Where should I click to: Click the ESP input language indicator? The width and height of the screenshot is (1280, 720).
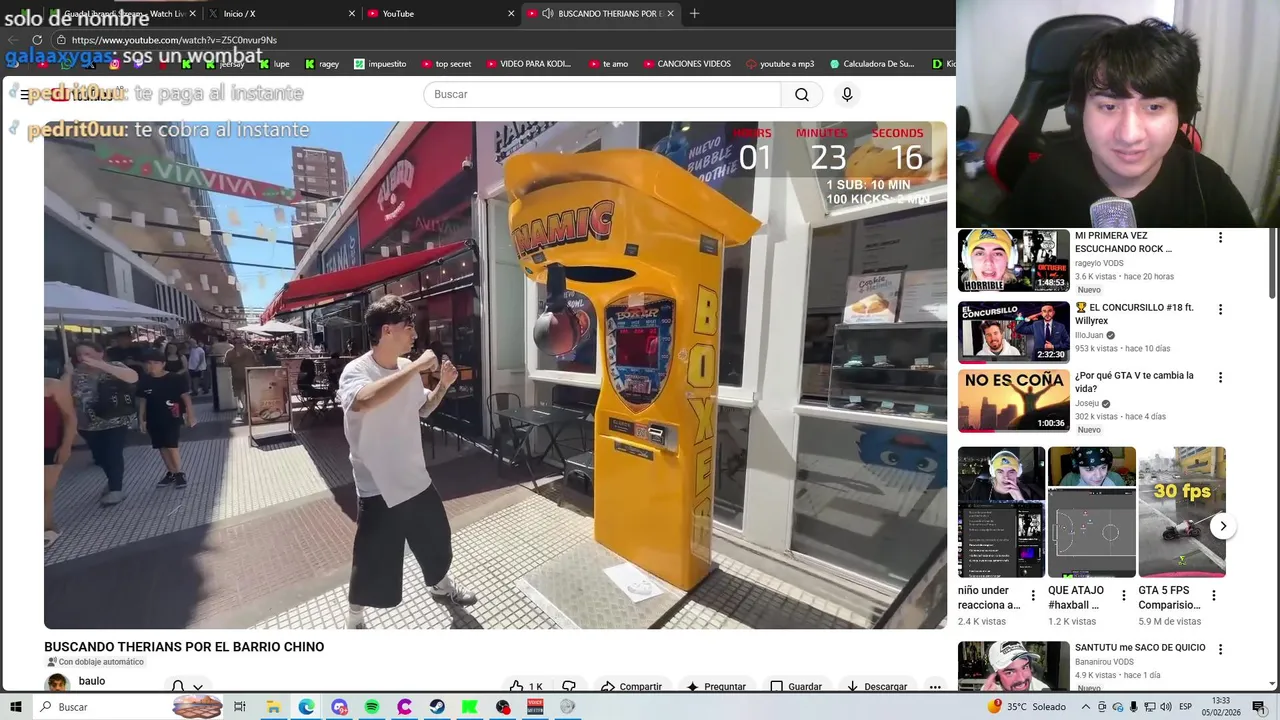point(1185,707)
